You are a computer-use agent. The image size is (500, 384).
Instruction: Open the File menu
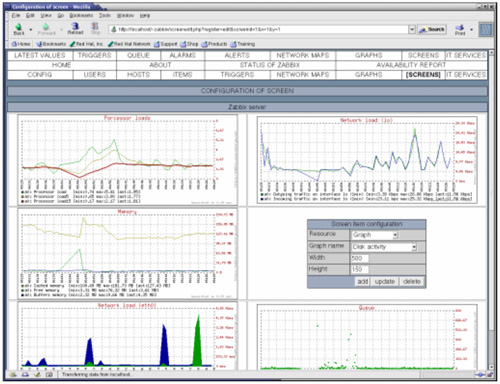[16, 15]
